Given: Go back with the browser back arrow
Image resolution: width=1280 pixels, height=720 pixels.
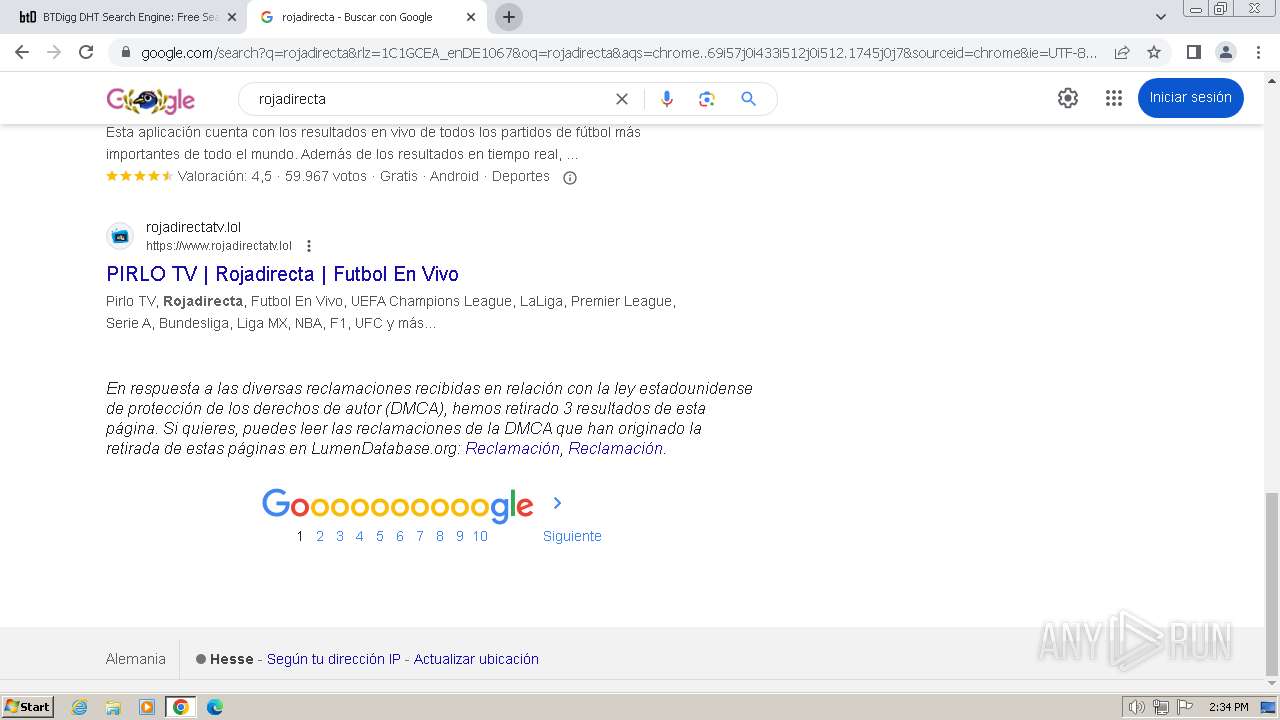Looking at the screenshot, I should tap(22, 52).
